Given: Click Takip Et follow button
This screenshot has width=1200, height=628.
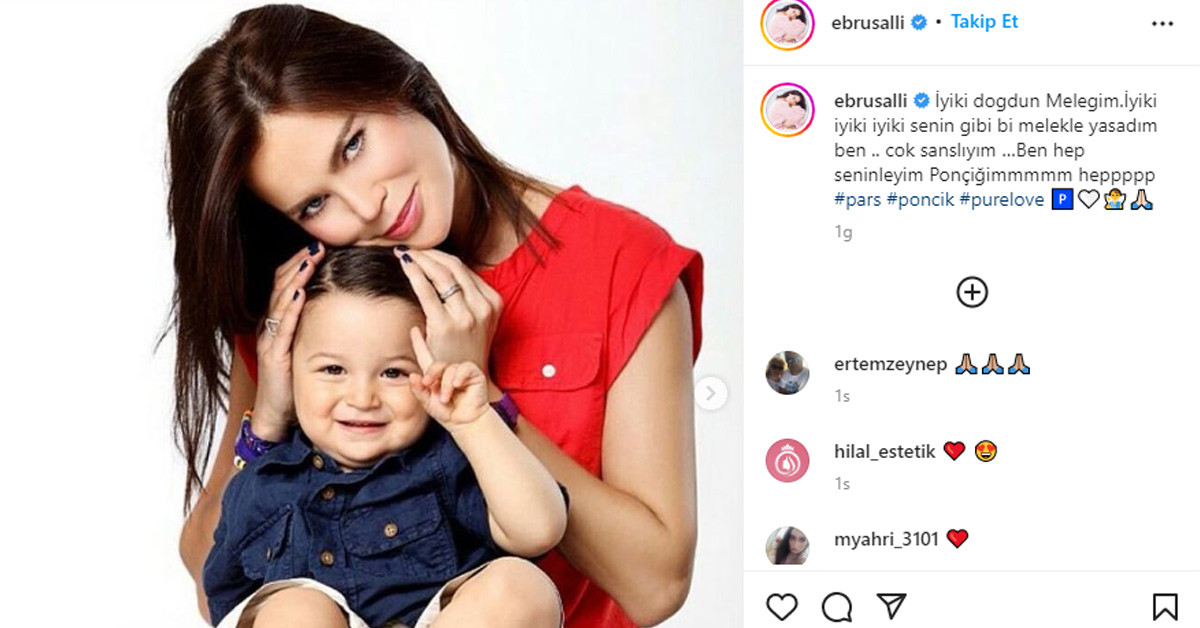Looking at the screenshot, I should click(x=984, y=21).
